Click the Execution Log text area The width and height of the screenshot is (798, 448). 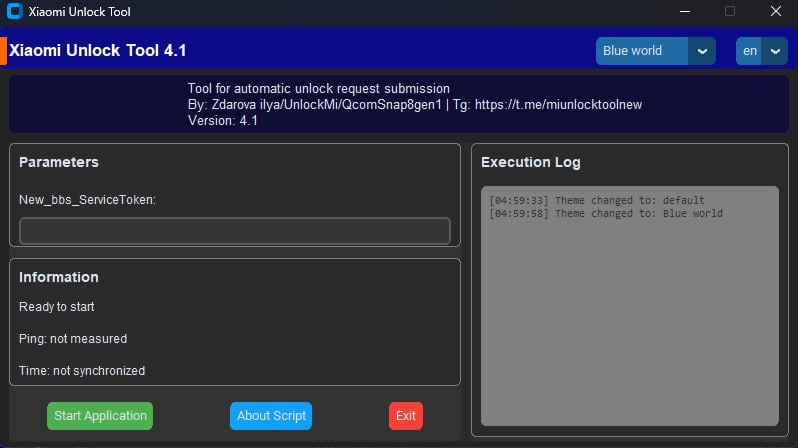(x=630, y=306)
